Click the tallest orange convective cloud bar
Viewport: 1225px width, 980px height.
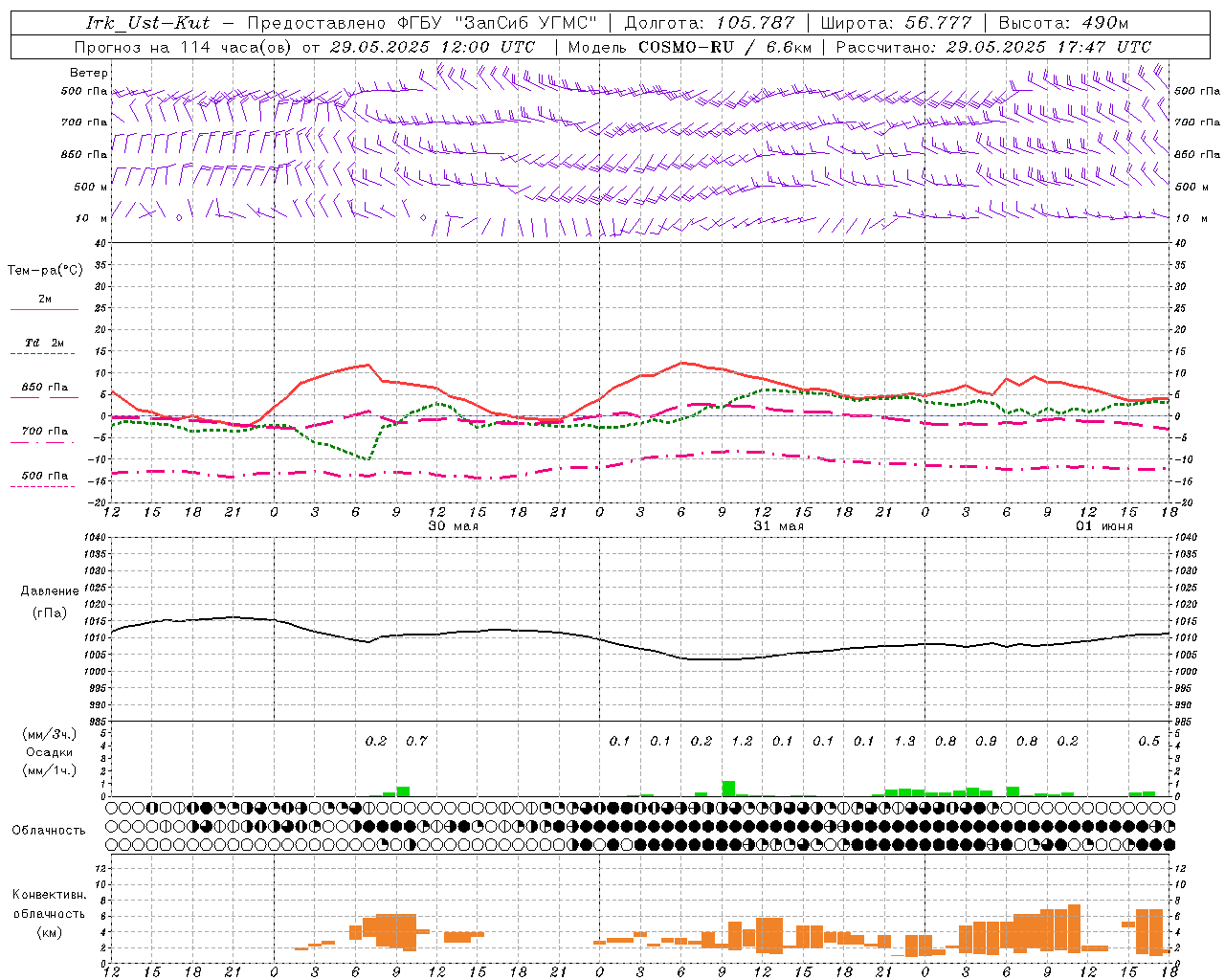(1074, 928)
